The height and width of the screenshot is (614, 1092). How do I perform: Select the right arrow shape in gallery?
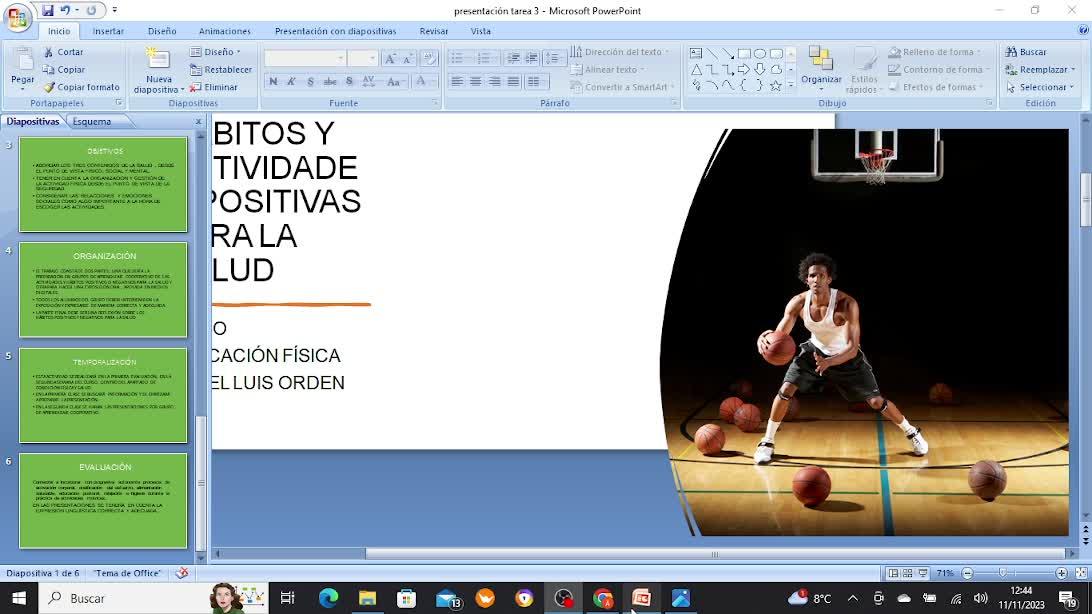744,70
